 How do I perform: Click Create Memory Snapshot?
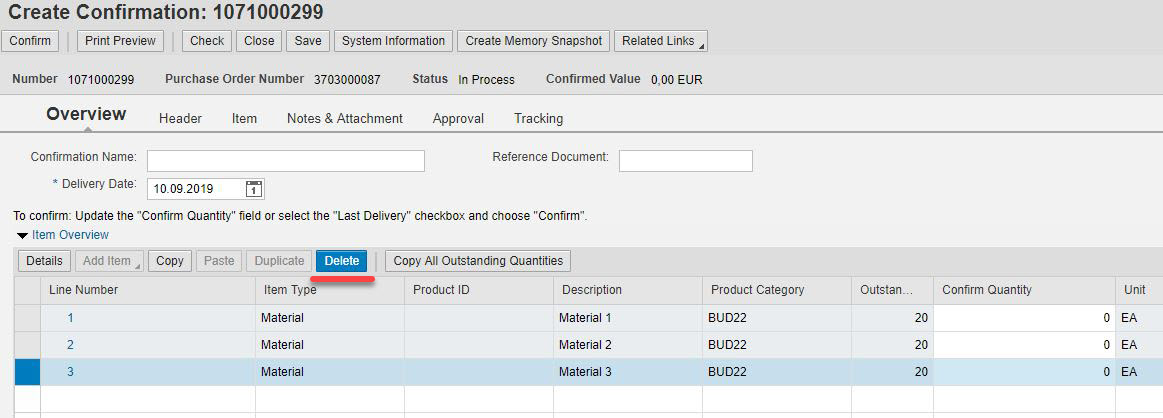pos(533,41)
